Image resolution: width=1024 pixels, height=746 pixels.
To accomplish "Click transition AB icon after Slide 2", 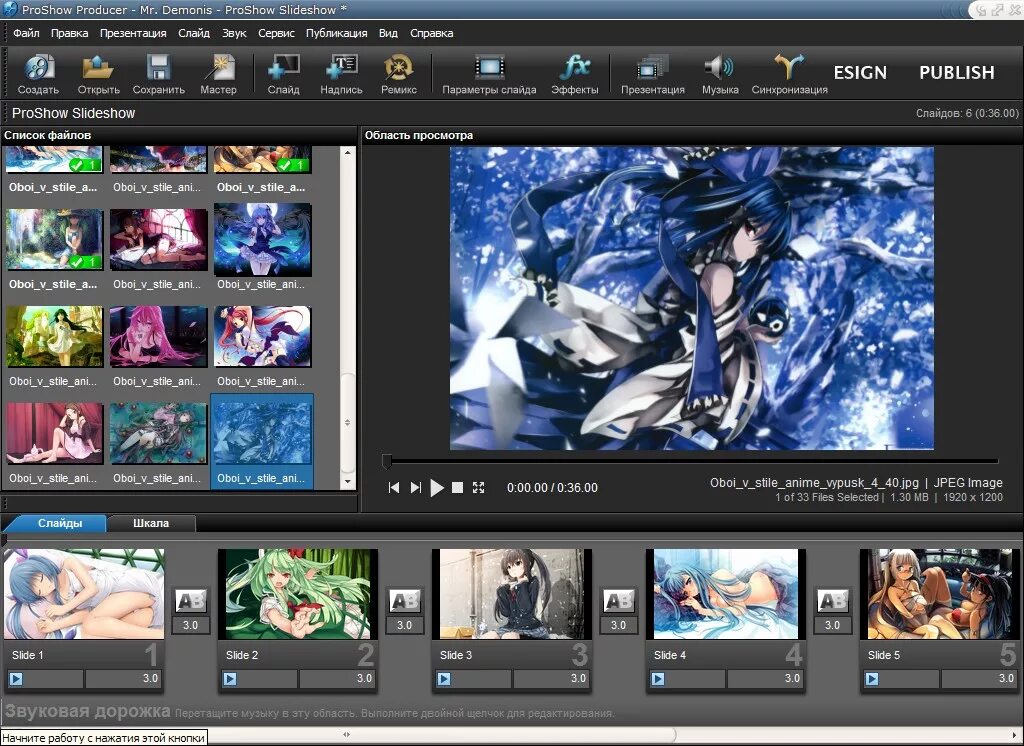I will (404, 600).
